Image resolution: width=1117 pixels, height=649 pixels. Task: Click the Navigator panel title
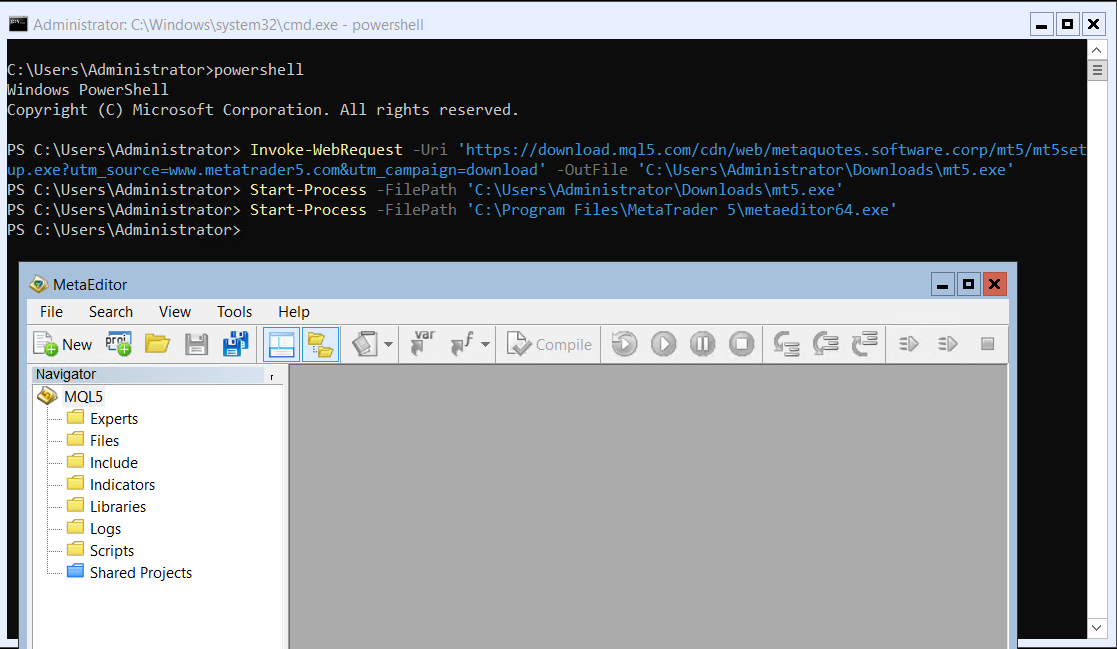tap(66, 374)
